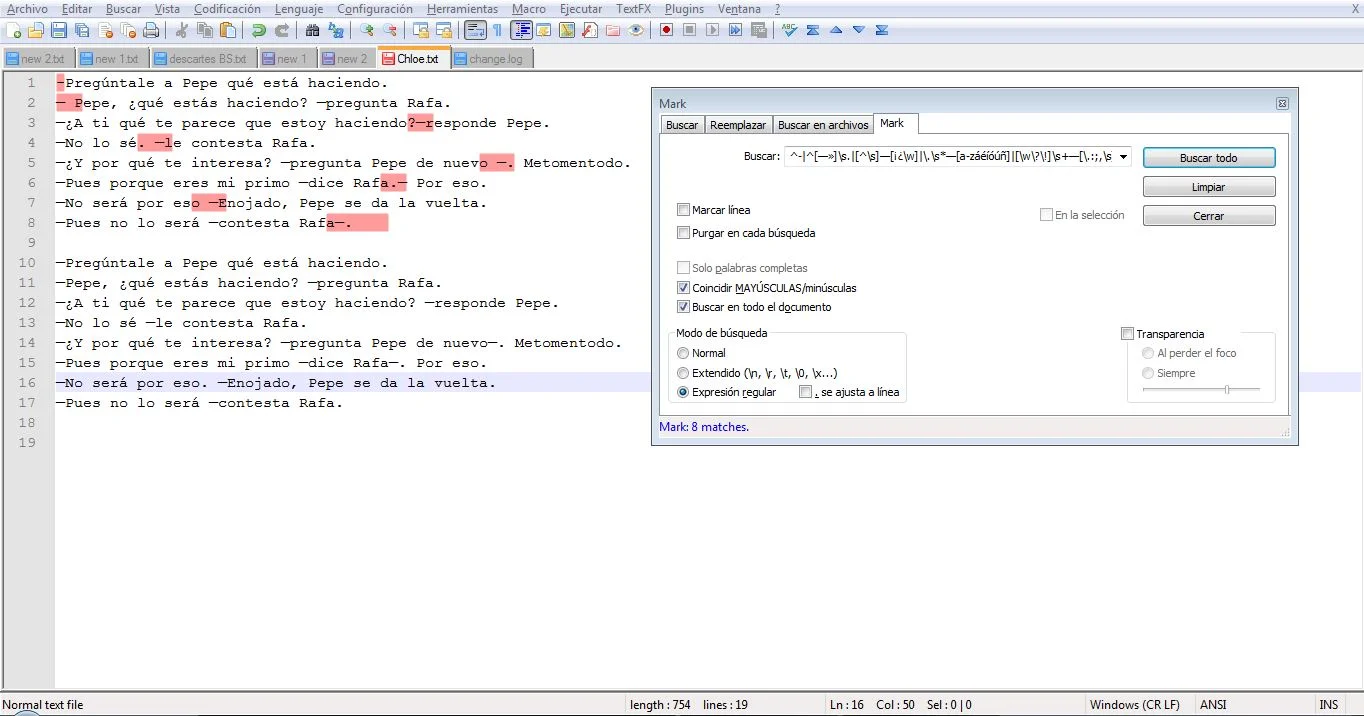Screen dimensions: 1364x716
Task: Enable the Transparencia checkbox
Action: point(1128,334)
